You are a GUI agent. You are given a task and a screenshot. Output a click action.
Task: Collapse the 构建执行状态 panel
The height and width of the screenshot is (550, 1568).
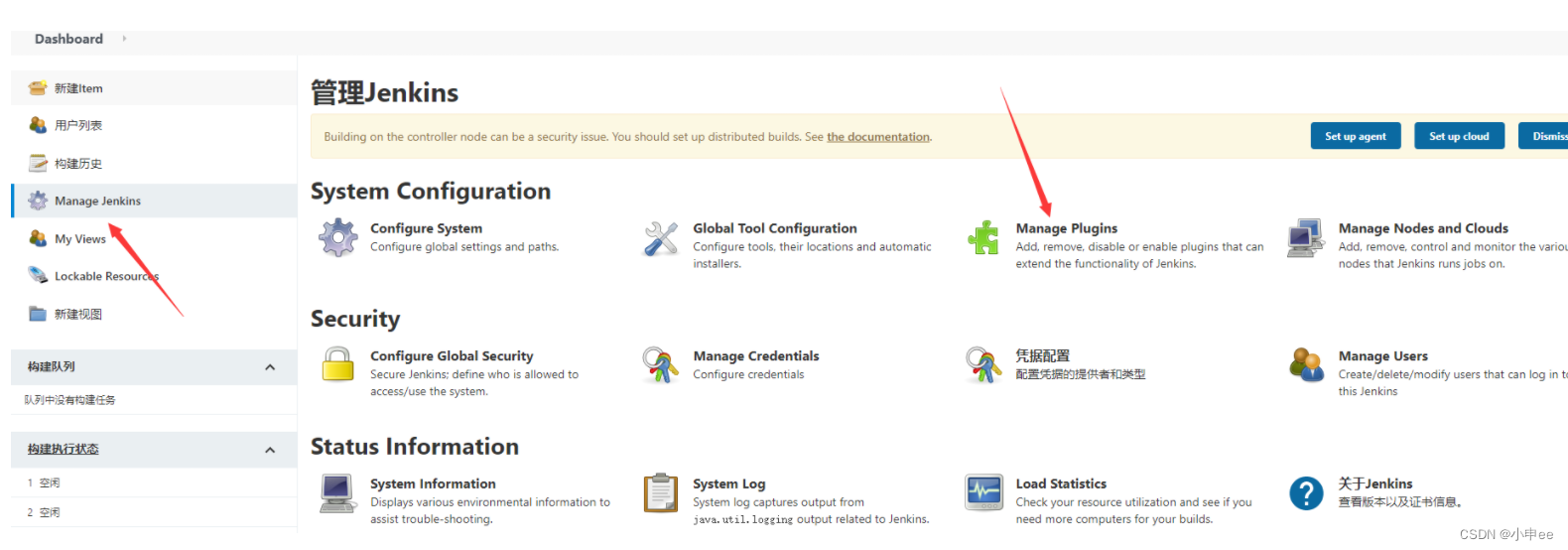270,450
